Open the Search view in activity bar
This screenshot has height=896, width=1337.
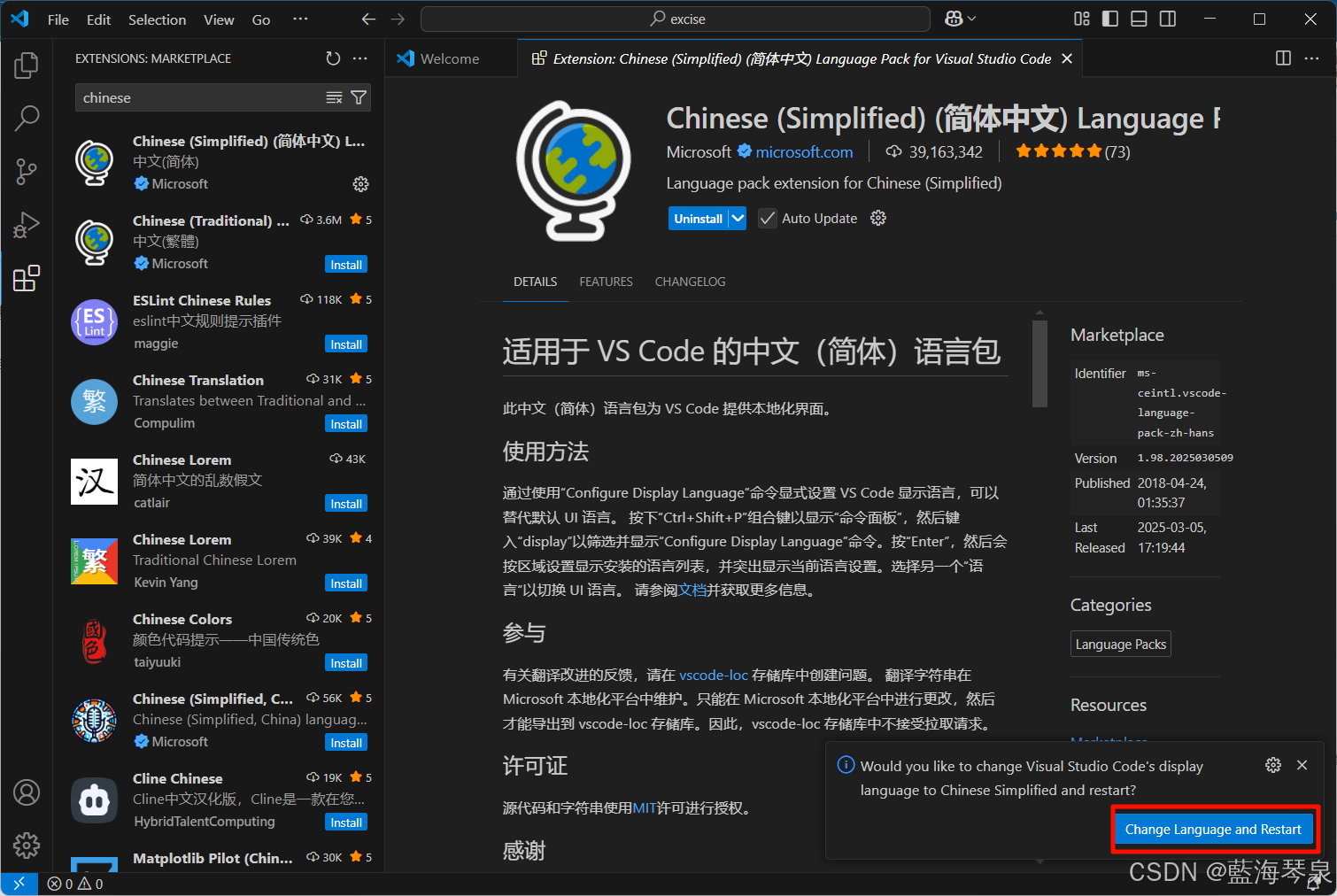[27, 118]
